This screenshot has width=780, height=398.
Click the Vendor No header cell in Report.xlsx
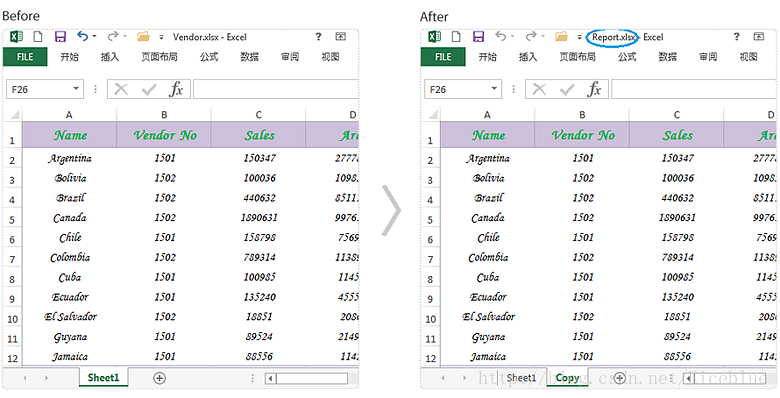click(x=582, y=135)
